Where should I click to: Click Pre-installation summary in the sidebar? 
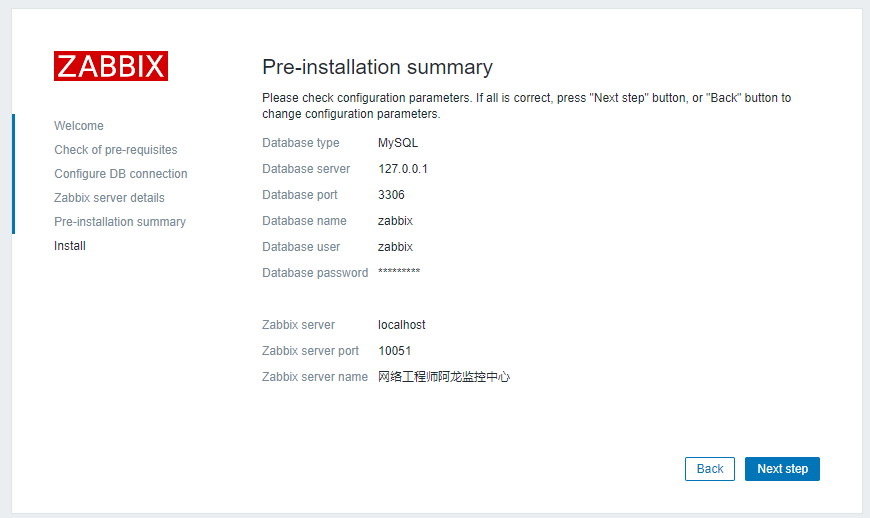[x=120, y=222]
